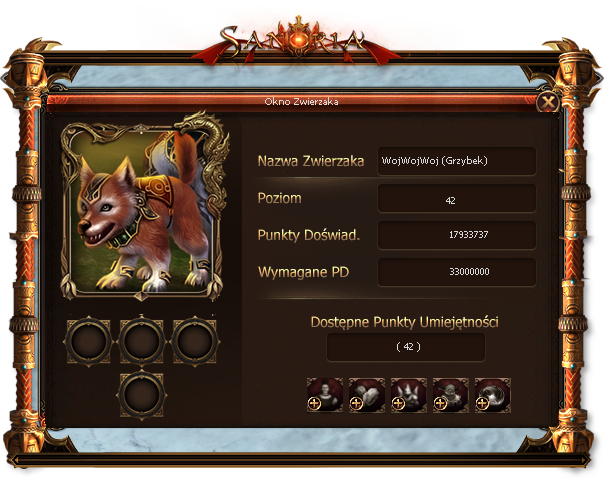Click the Poziom value field showing 42
605x481 pixels.
(456, 198)
